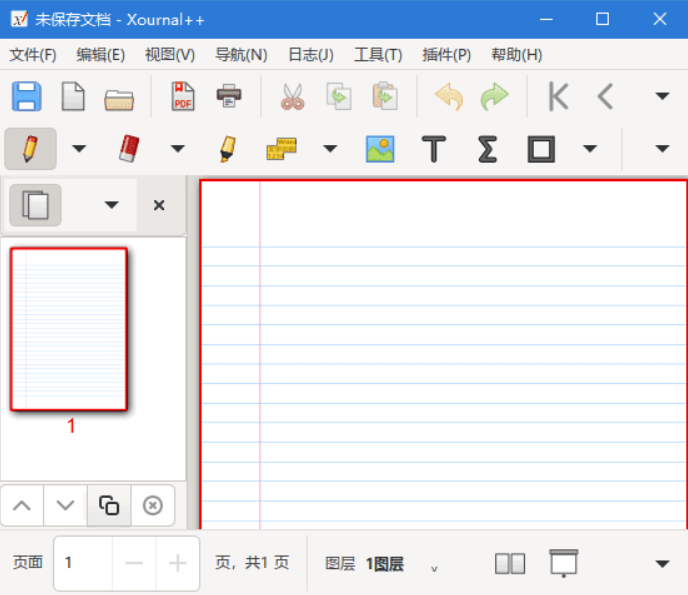Open the 工具(T) menu

pos(378,55)
